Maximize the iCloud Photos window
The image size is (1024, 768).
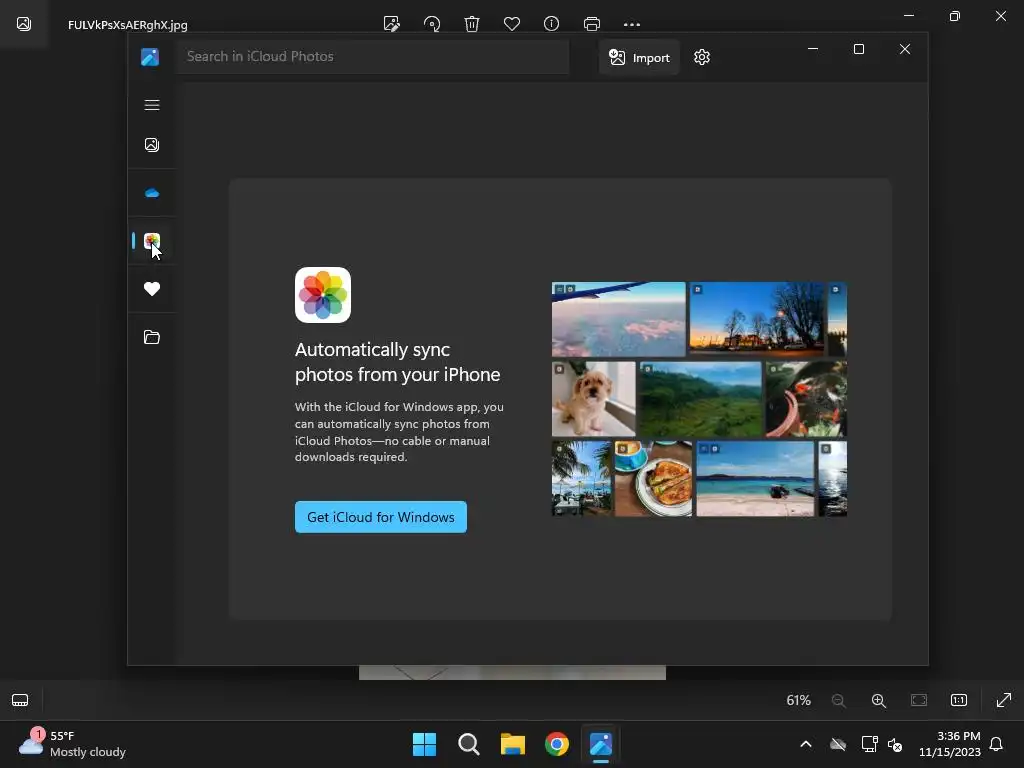pyautogui.click(x=859, y=49)
